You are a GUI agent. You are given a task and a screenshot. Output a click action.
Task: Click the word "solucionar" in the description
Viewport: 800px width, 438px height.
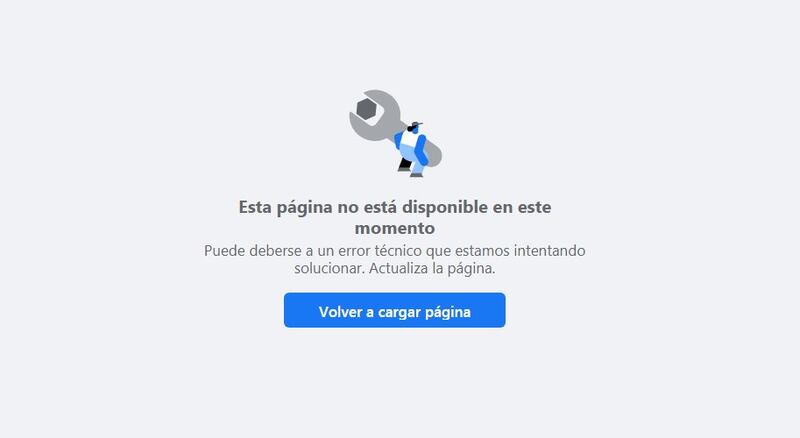tap(329, 268)
